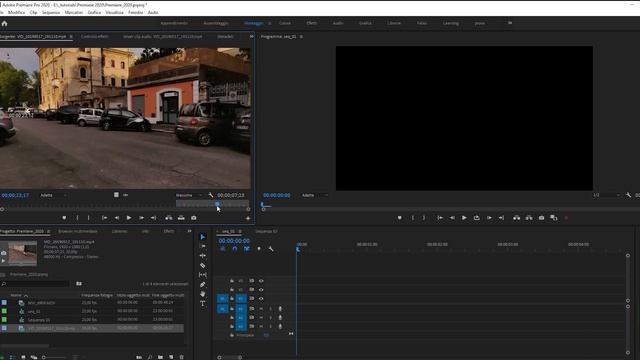
Task: Expand Source panel tabs overflow arrows
Action: pyautogui.click(x=251, y=36)
